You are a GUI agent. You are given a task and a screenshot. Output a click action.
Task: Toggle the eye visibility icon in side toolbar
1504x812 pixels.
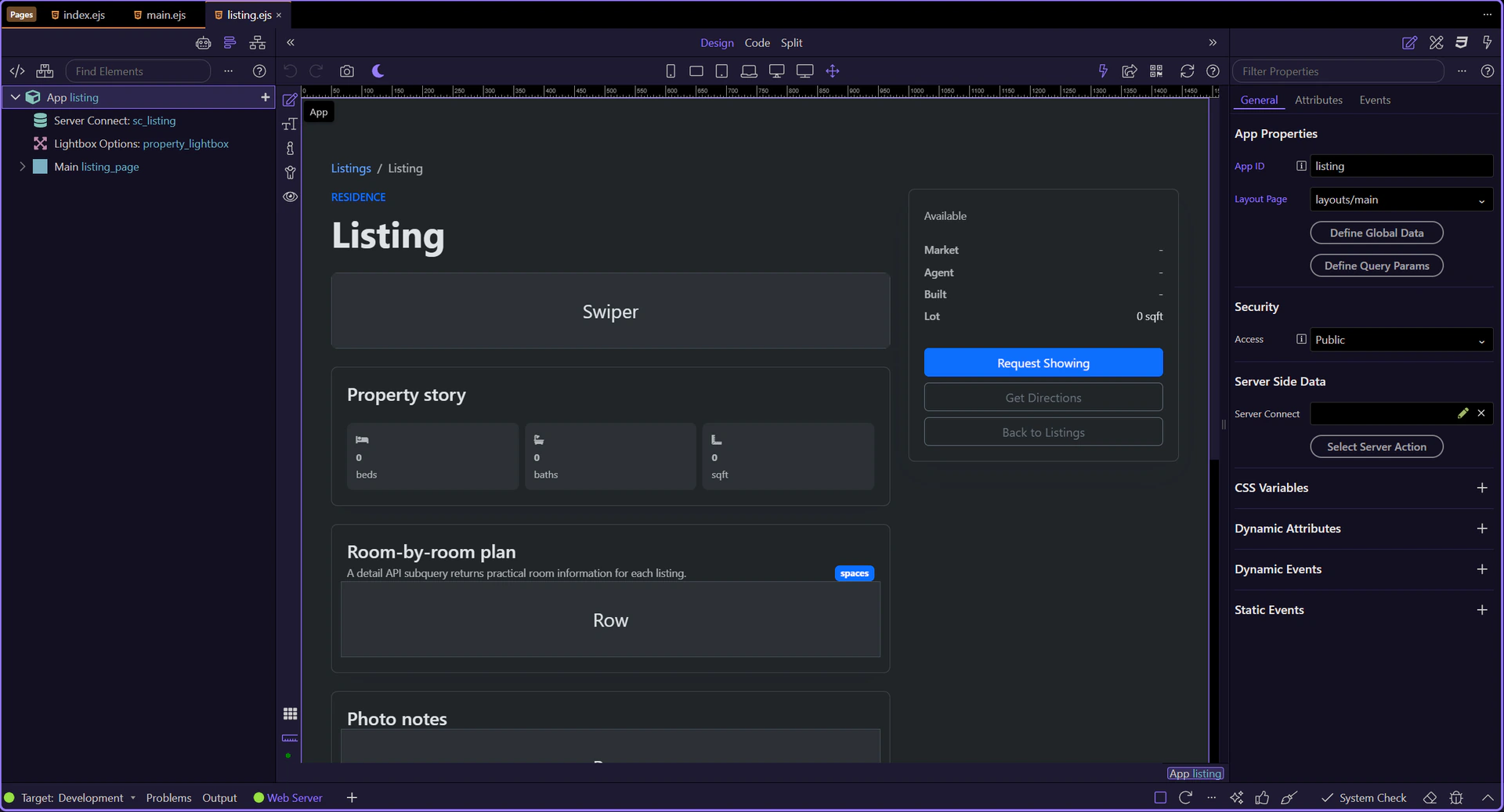coord(290,197)
